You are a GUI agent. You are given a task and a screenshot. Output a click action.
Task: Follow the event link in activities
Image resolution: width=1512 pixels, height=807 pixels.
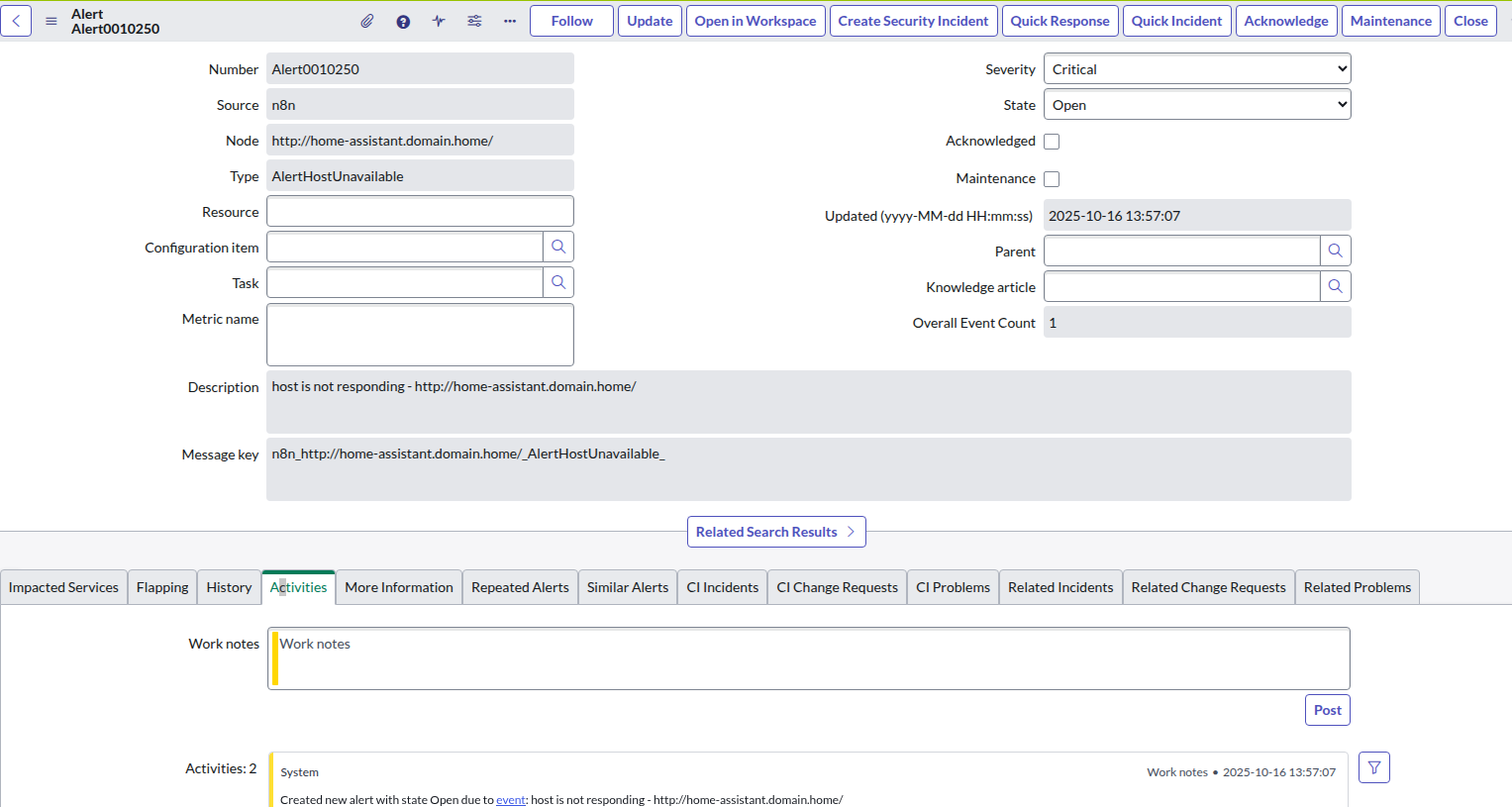(510, 800)
